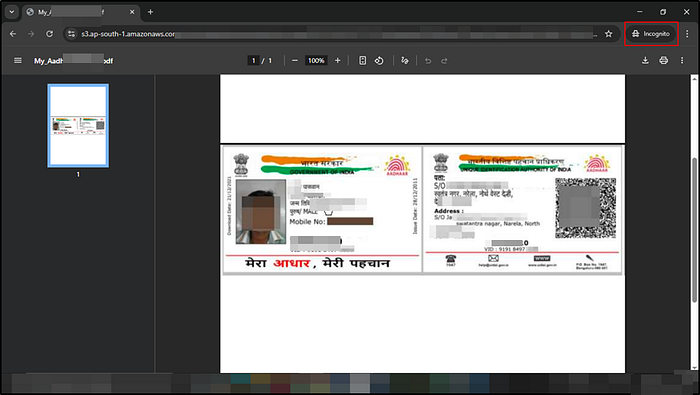
Task: Undo the last annotation
Action: coord(428,61)
